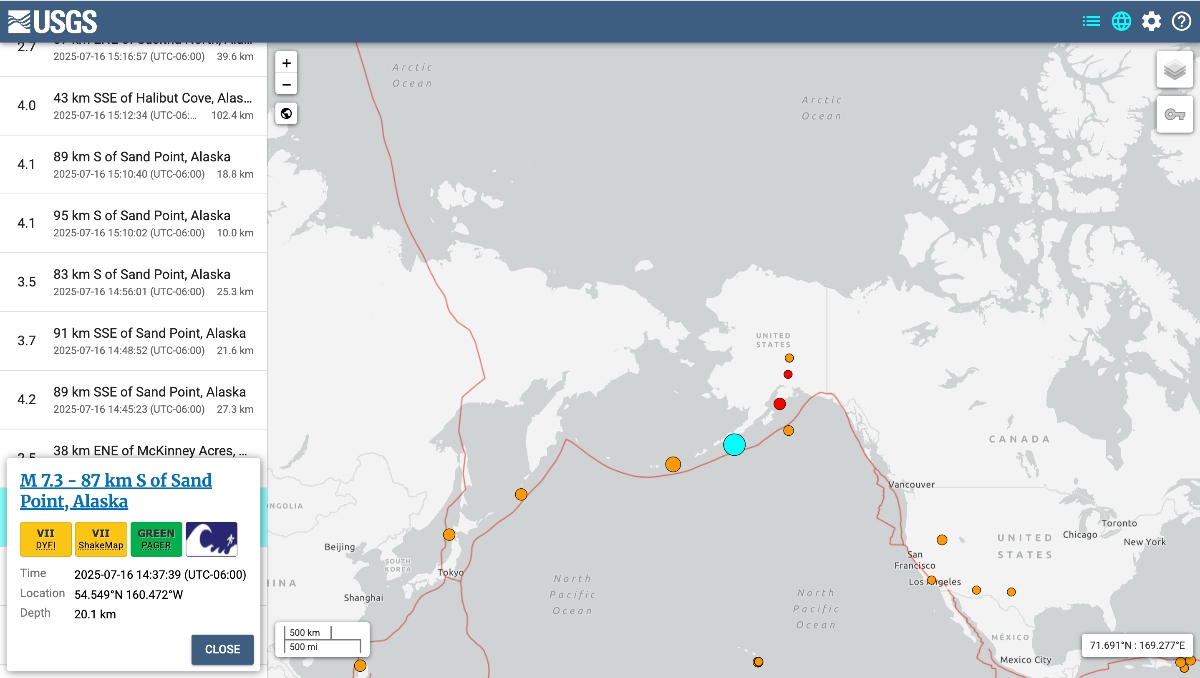
Task: Select 43 km SSE of Halibut Cove earthquake
Action: tap(133, 106)
